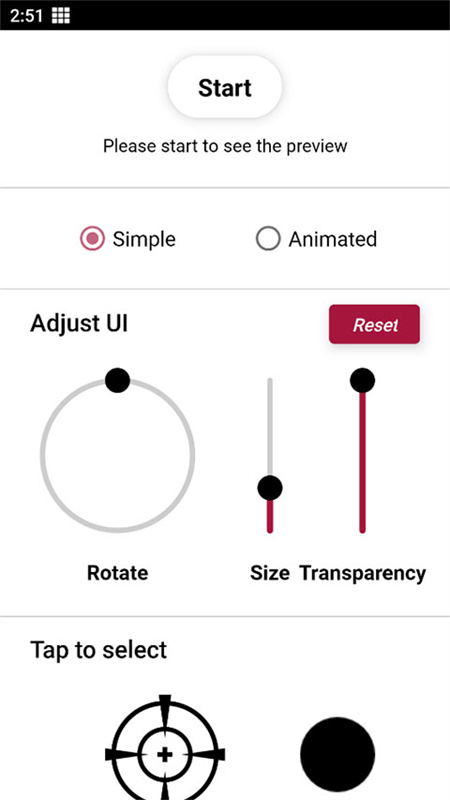The height and width of the screenshot is (800, 450).
Task: Choose the solid black dot icon
Action: click(x=337, y=755)
